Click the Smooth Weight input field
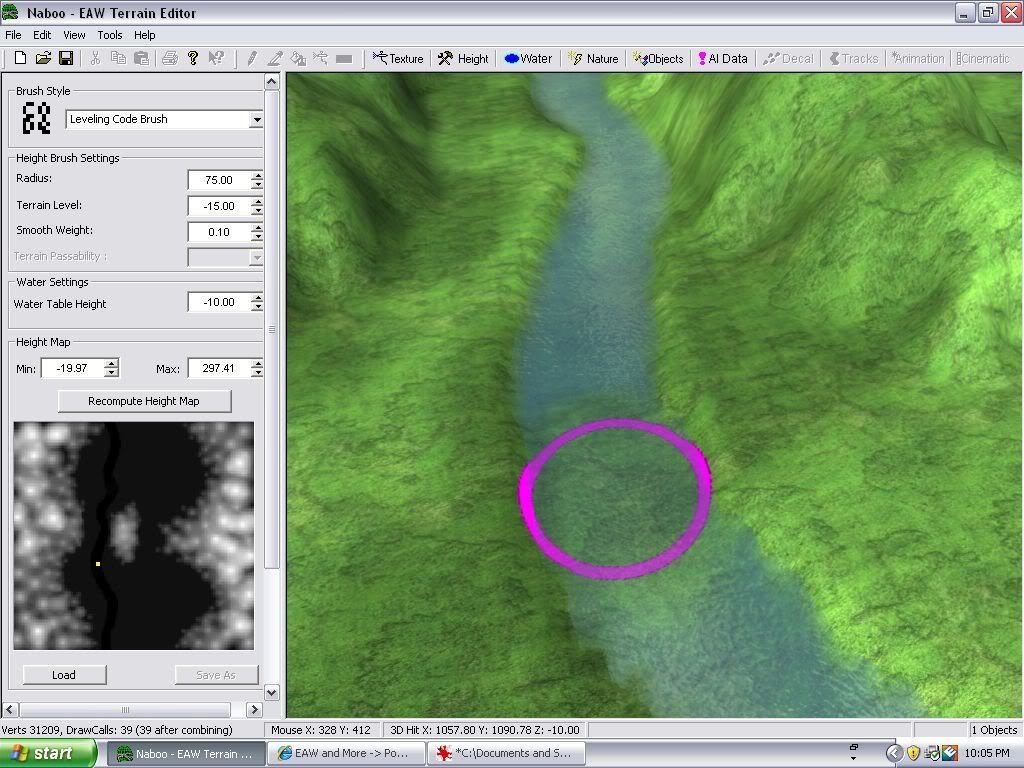Viewport: 1024px width, 768px height. coord(219,232)
